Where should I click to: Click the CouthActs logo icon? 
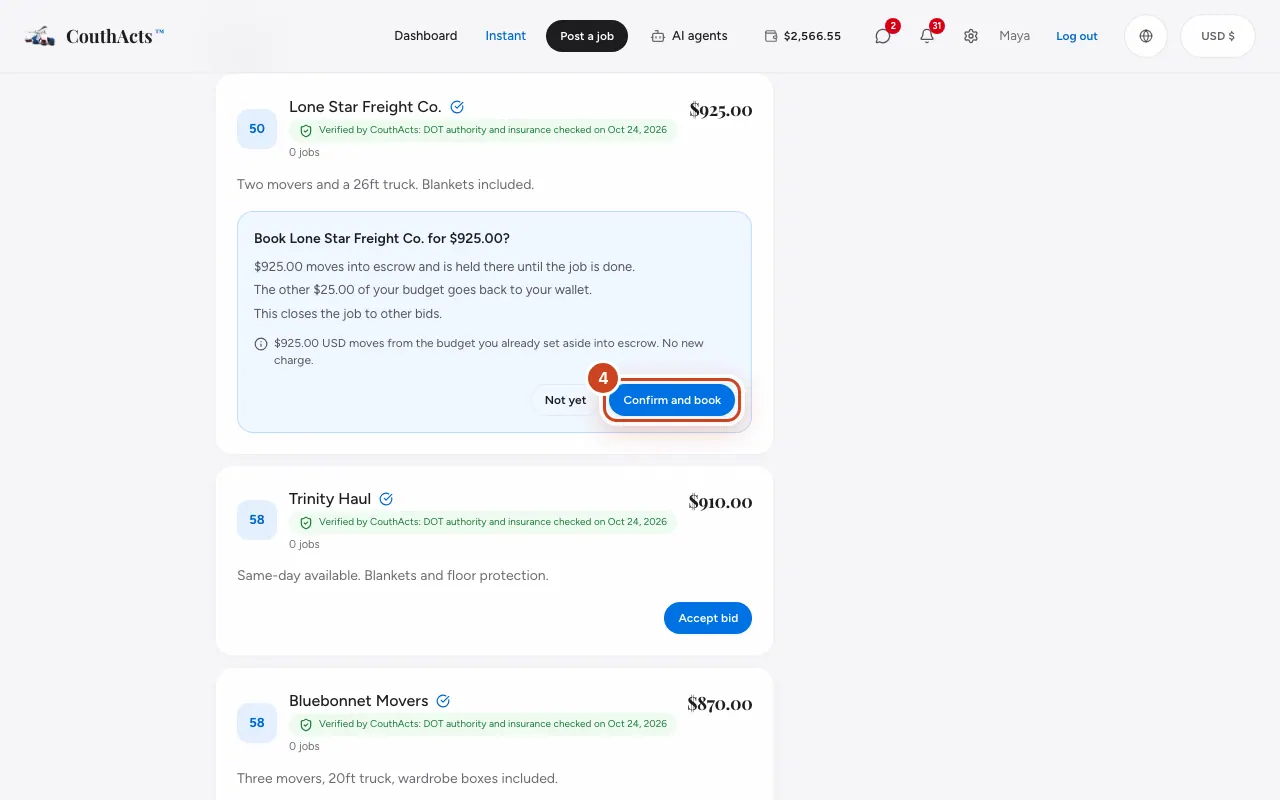tap(40, 36)
